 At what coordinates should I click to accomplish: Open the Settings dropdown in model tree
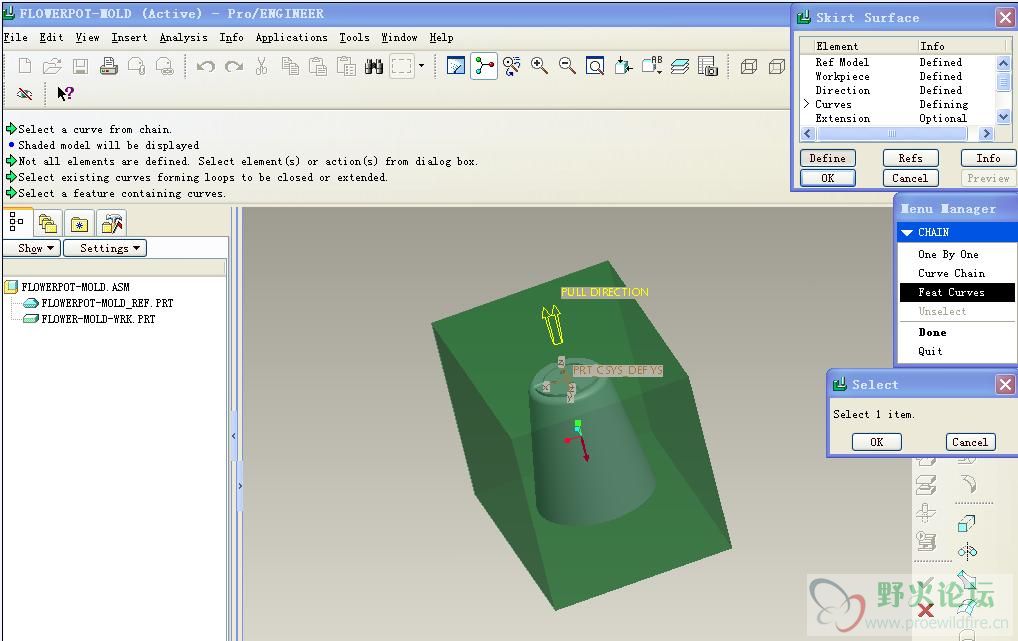105,248
